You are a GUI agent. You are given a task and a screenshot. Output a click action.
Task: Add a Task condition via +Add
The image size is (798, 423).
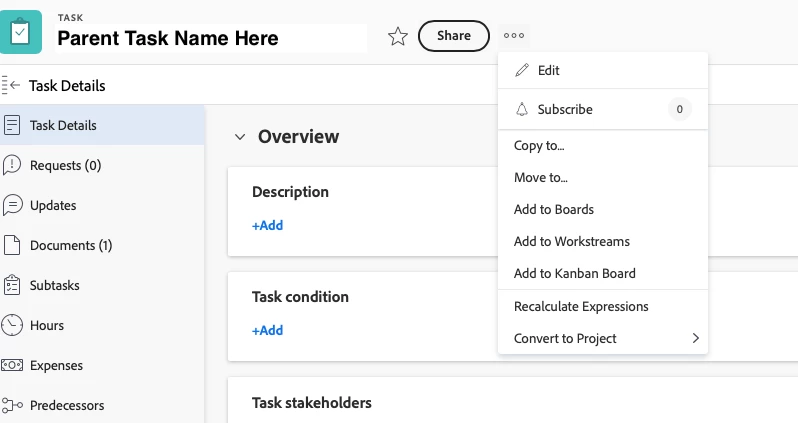[x=267, y=330]
